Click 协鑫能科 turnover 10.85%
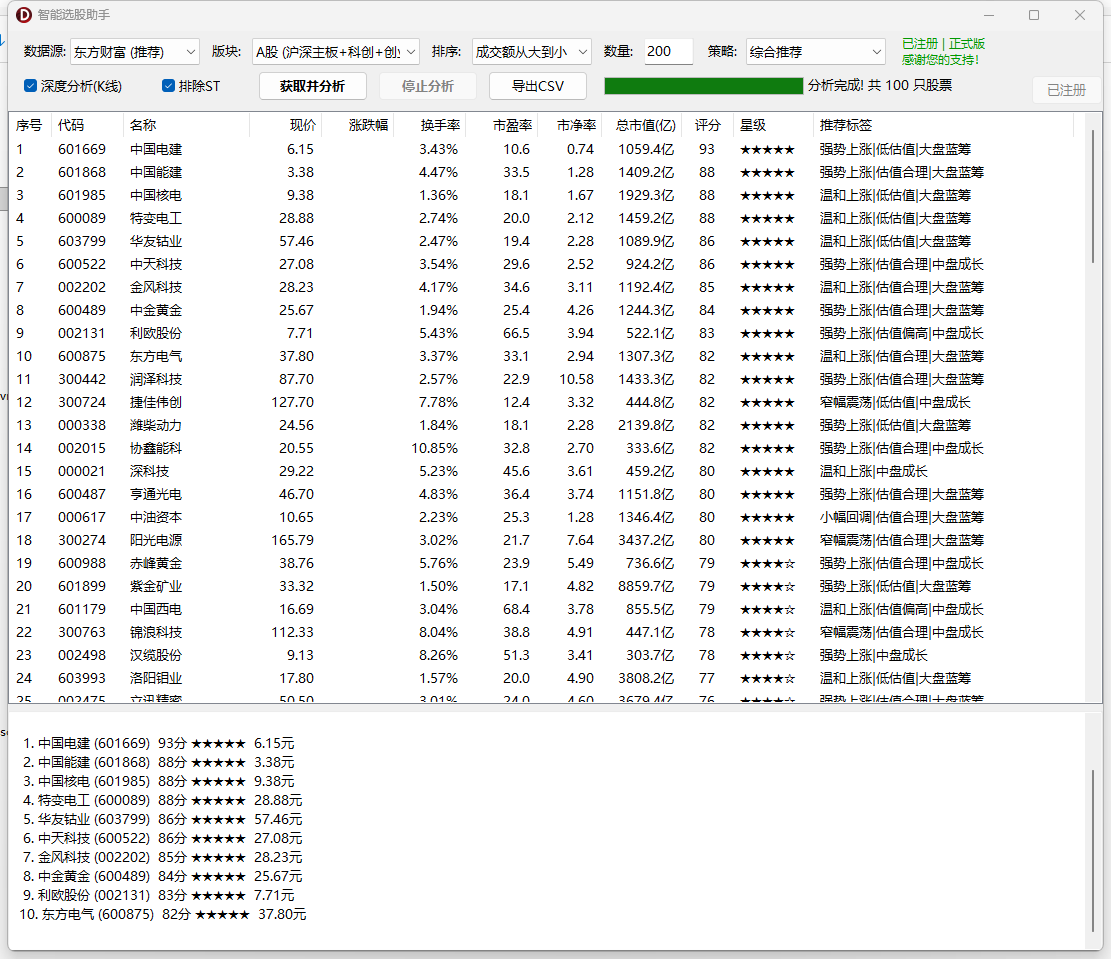1111x959 pixels. (434, 449)
